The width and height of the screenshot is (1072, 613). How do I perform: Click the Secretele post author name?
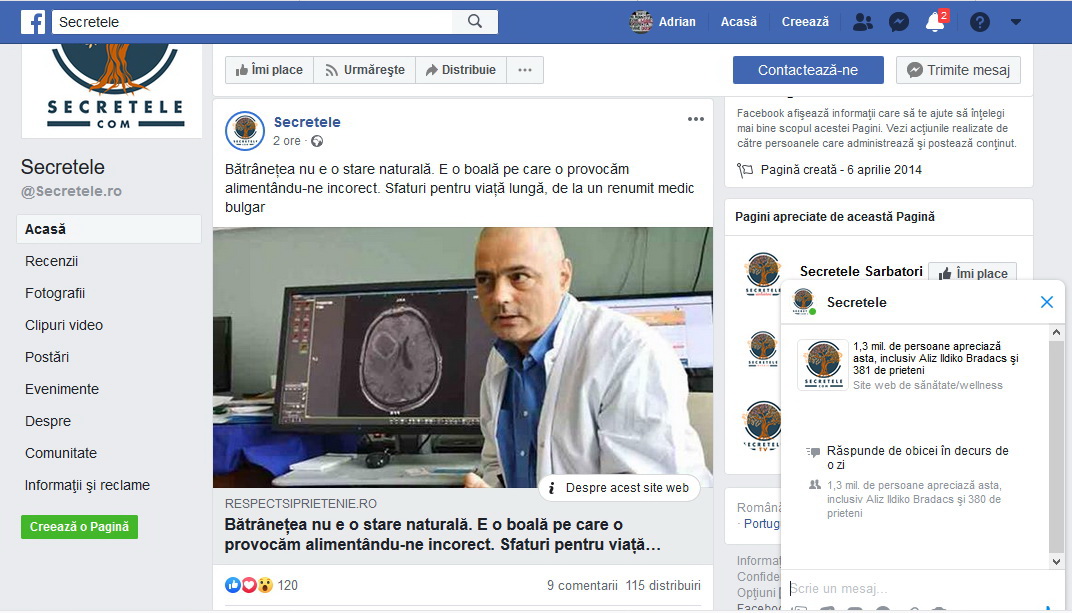pos(307,122)
